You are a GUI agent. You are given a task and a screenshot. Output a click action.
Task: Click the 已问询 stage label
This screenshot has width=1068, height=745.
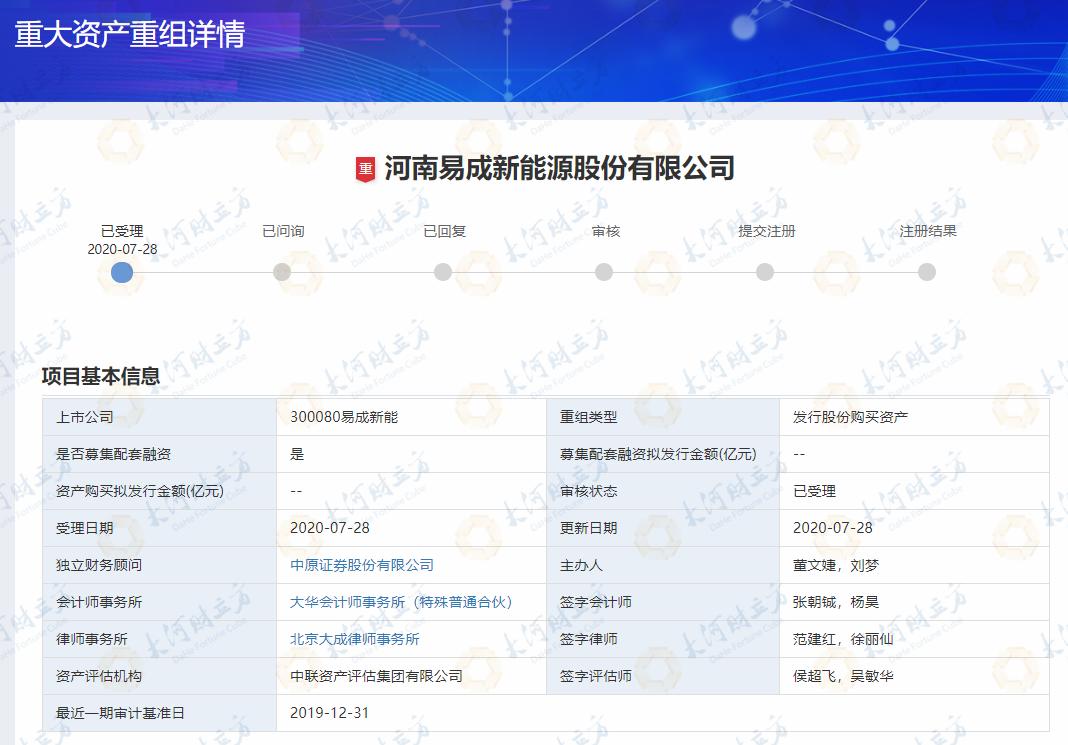[283, 232]
